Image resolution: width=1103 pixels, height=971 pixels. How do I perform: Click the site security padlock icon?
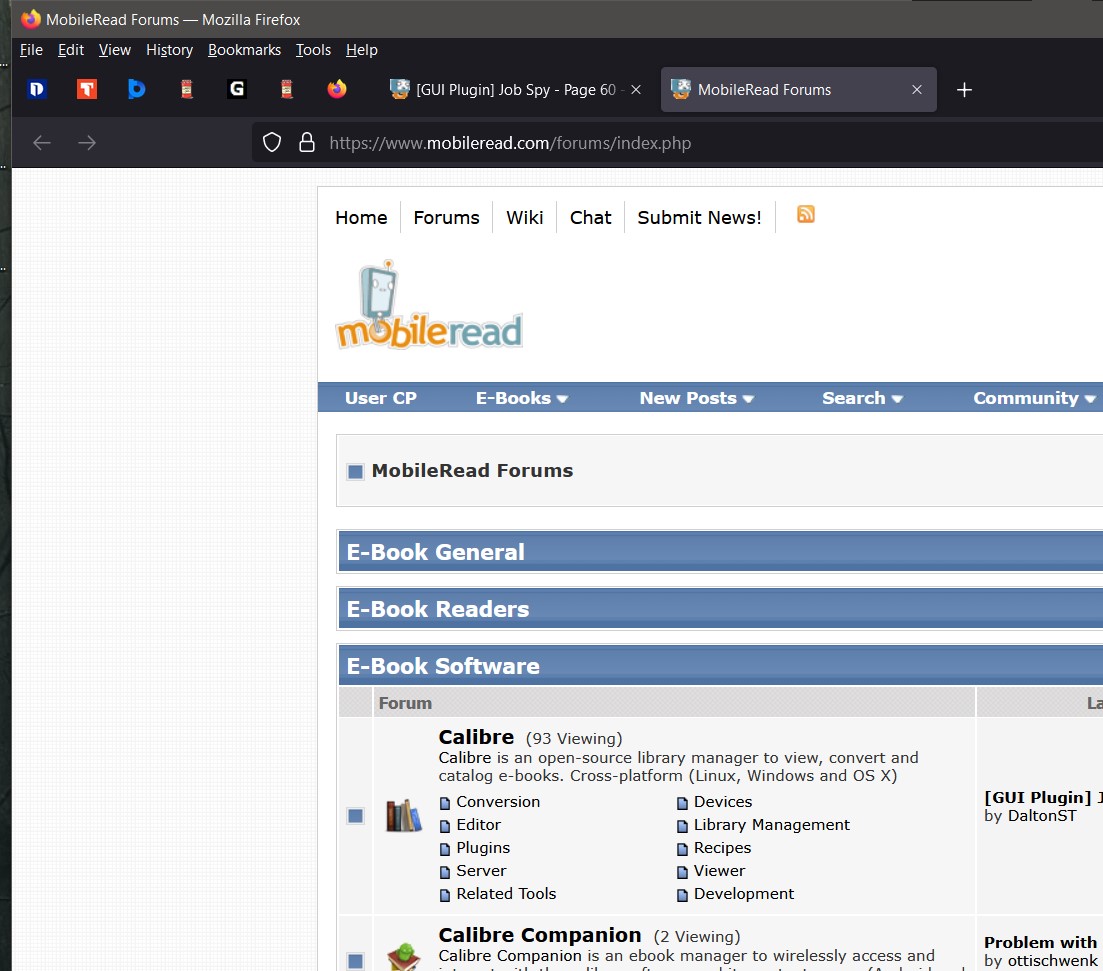(x=307, y=143)
